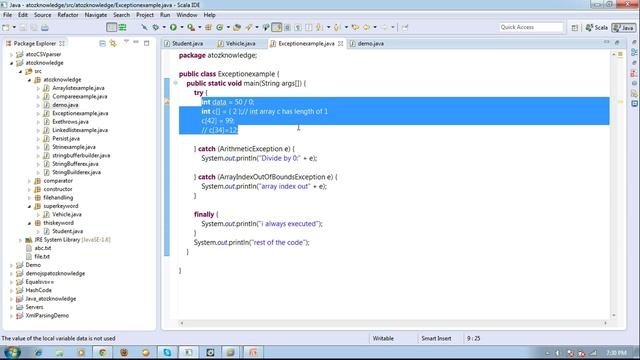The image size is (640, 360).
Task: Click the New file wizard icon
Action: pos(6,27)
